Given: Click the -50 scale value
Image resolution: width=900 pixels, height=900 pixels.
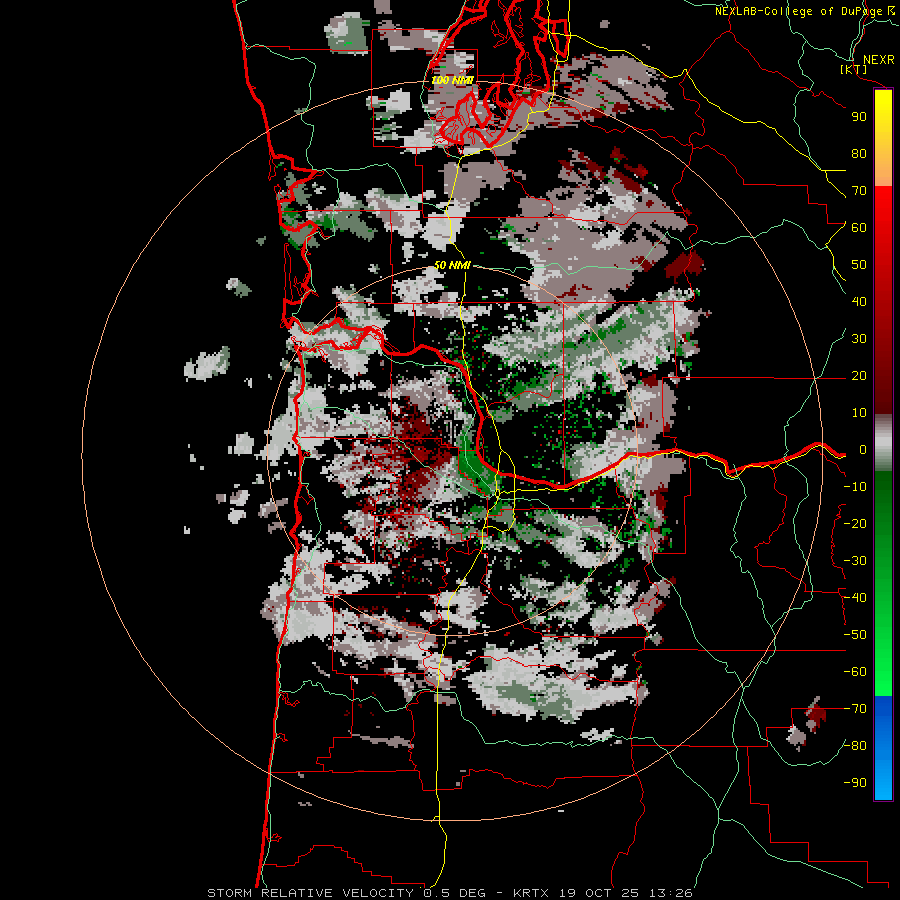Looking at the screenshot, I should [x=855, y=635].
